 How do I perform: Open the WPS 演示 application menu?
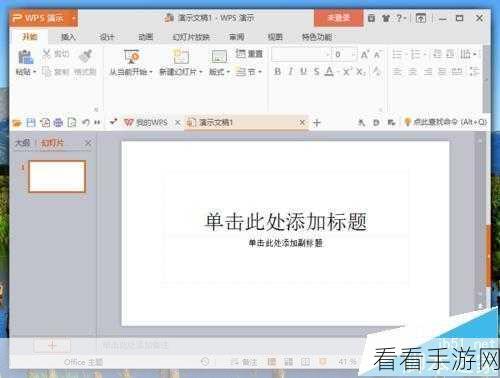coord(43,18)
